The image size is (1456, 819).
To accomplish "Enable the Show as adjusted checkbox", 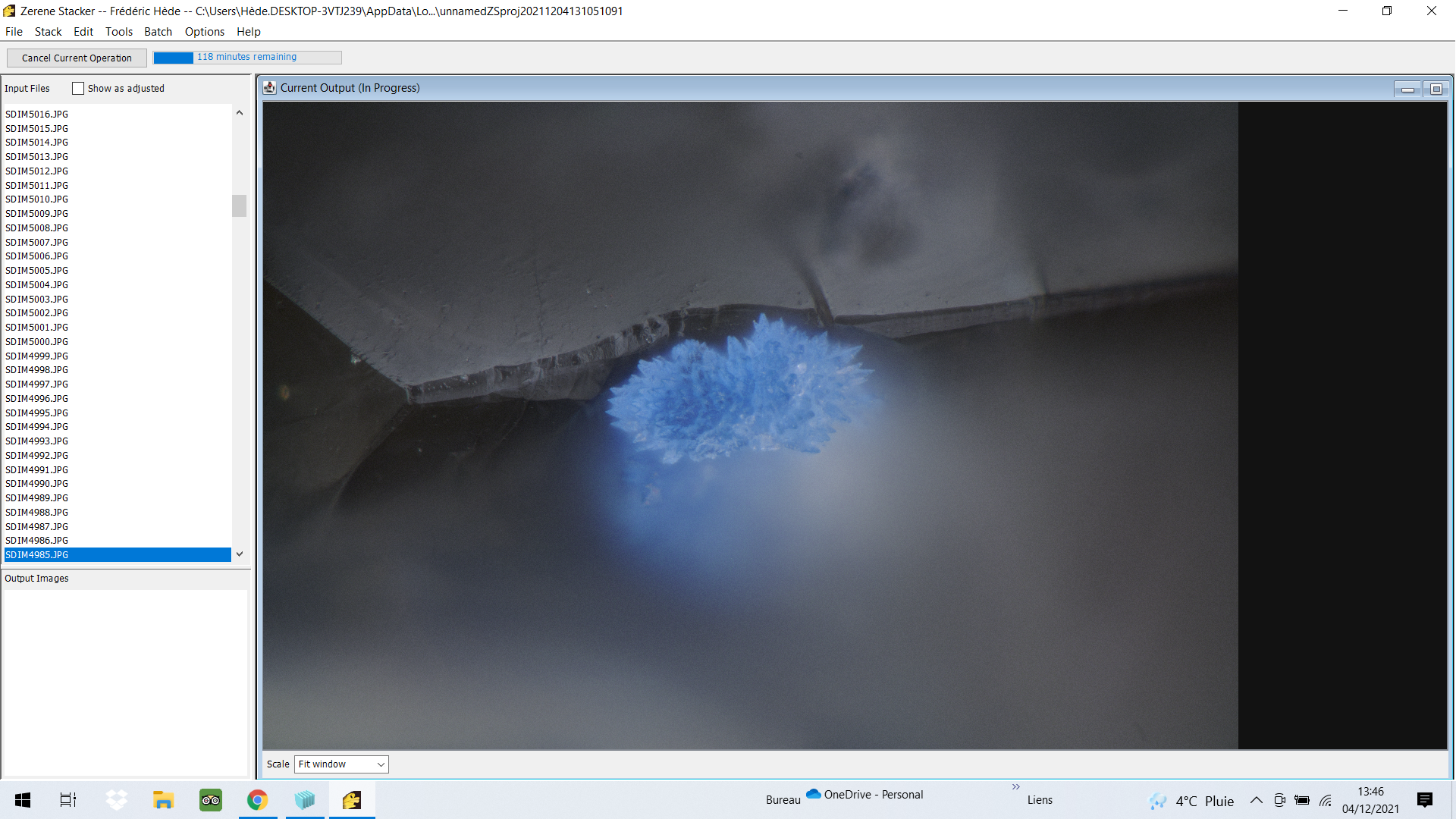I will pos(78,89).
